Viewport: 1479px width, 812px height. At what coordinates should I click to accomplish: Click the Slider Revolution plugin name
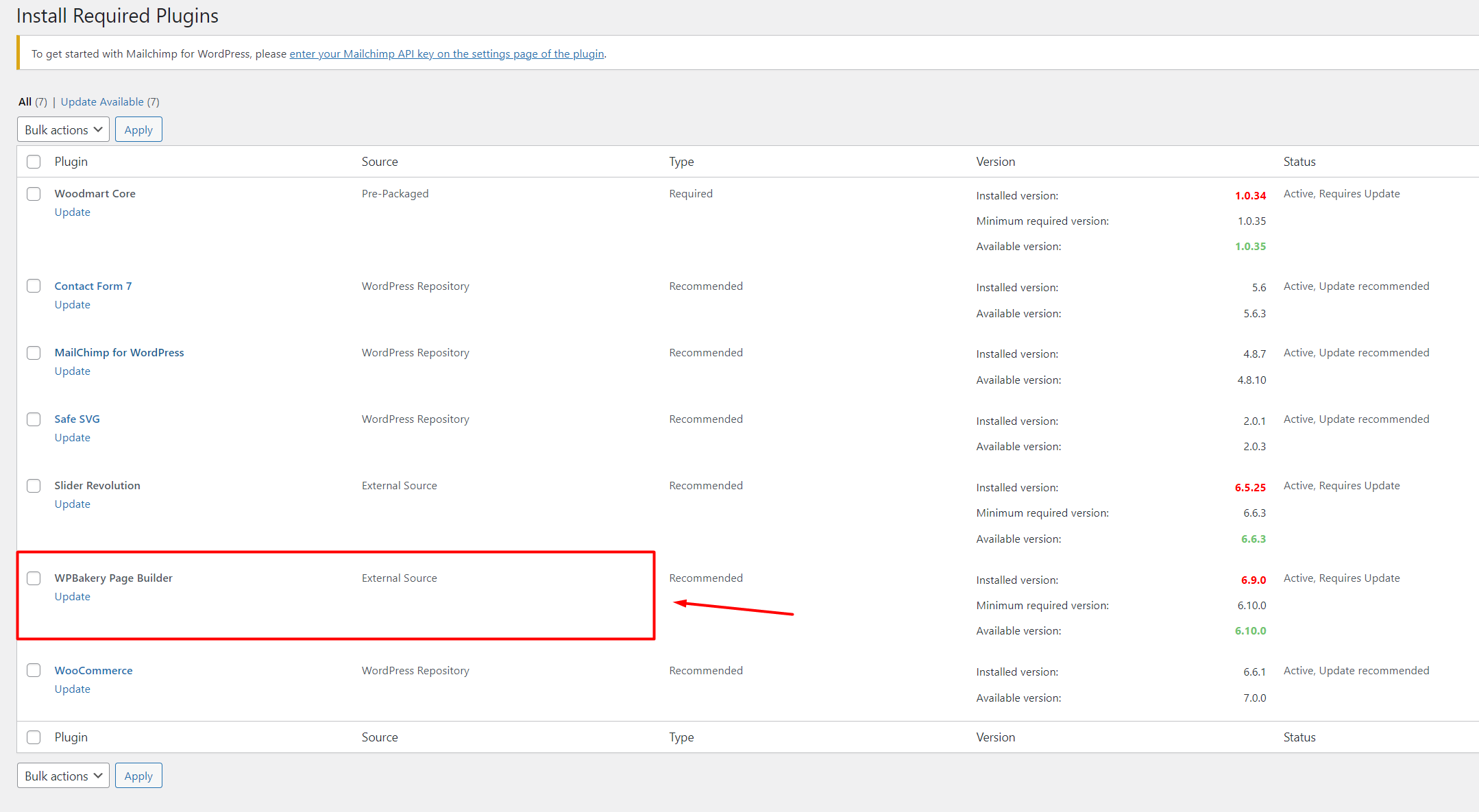pos(97,486)
